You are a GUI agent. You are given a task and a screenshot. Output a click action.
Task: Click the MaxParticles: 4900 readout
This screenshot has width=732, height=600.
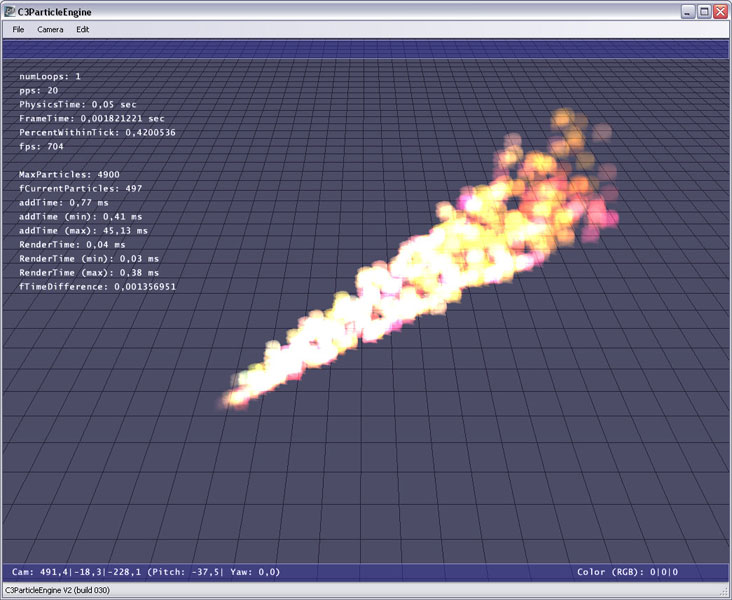point(69,174)
